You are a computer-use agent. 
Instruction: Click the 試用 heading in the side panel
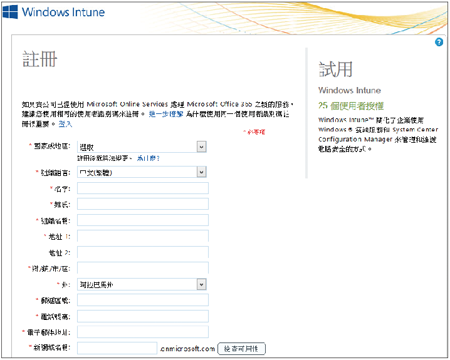[336, 69]
